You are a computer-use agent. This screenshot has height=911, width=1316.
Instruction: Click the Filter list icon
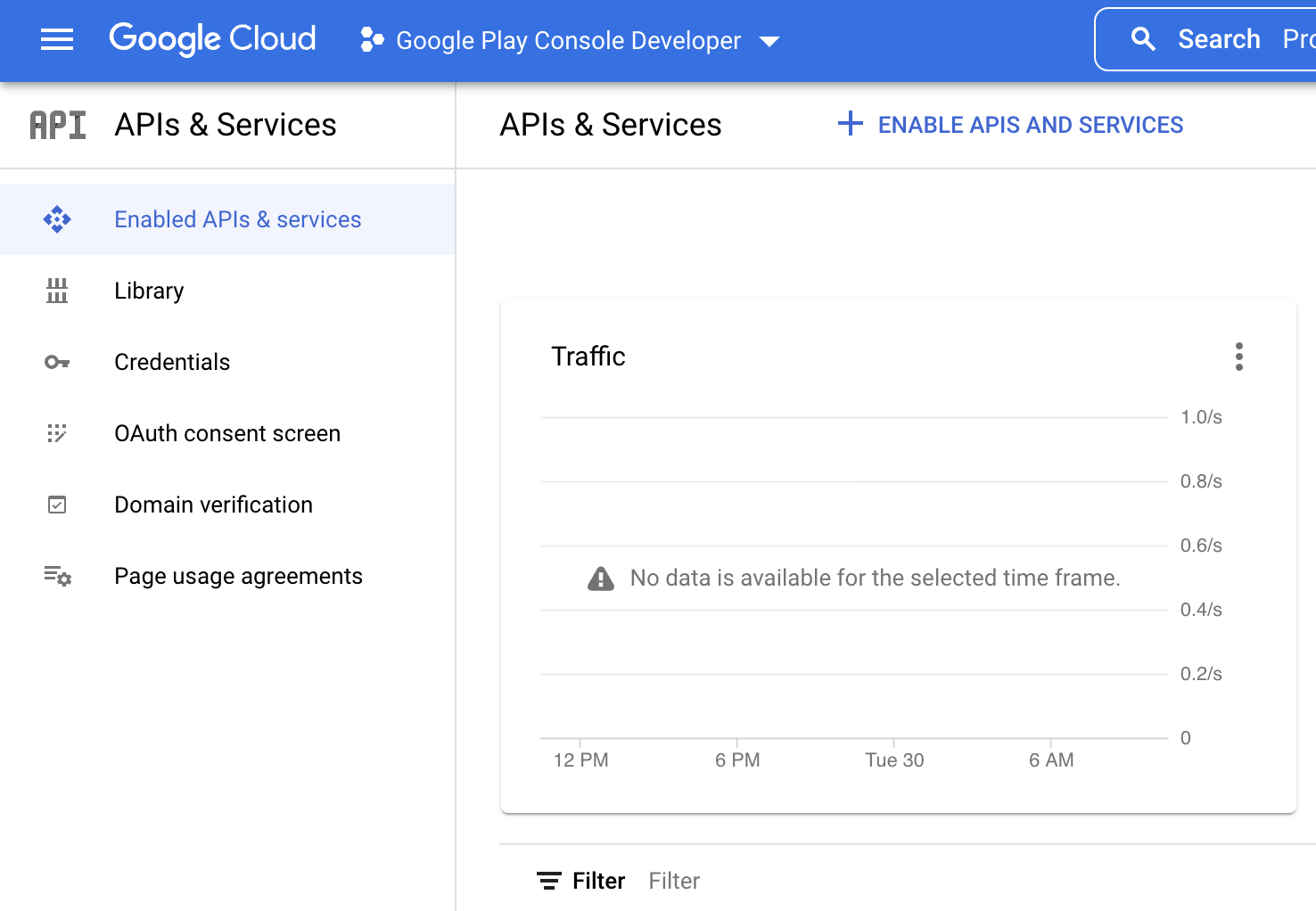coord(549,881)
